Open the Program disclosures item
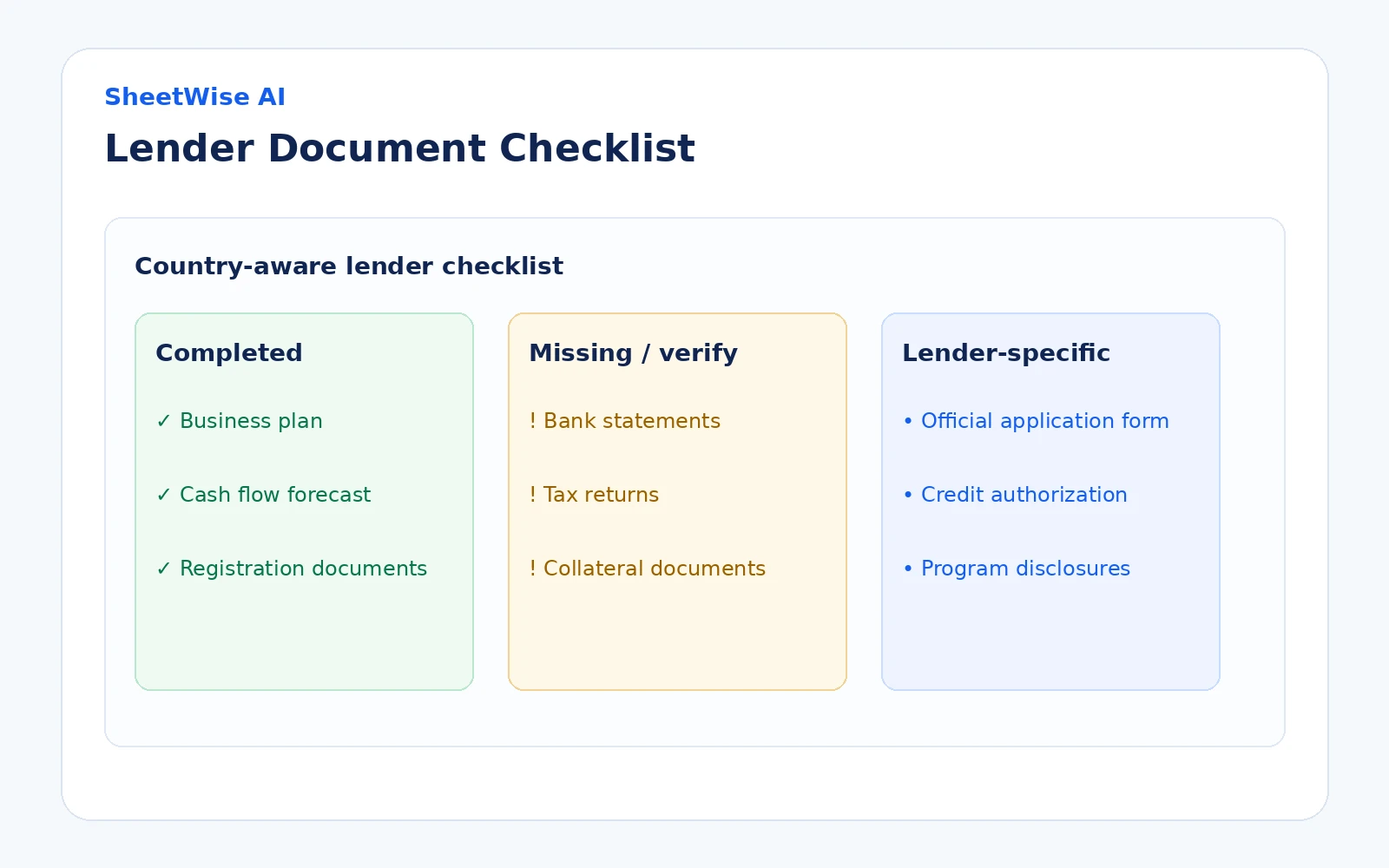 [x=1017, y=569]
